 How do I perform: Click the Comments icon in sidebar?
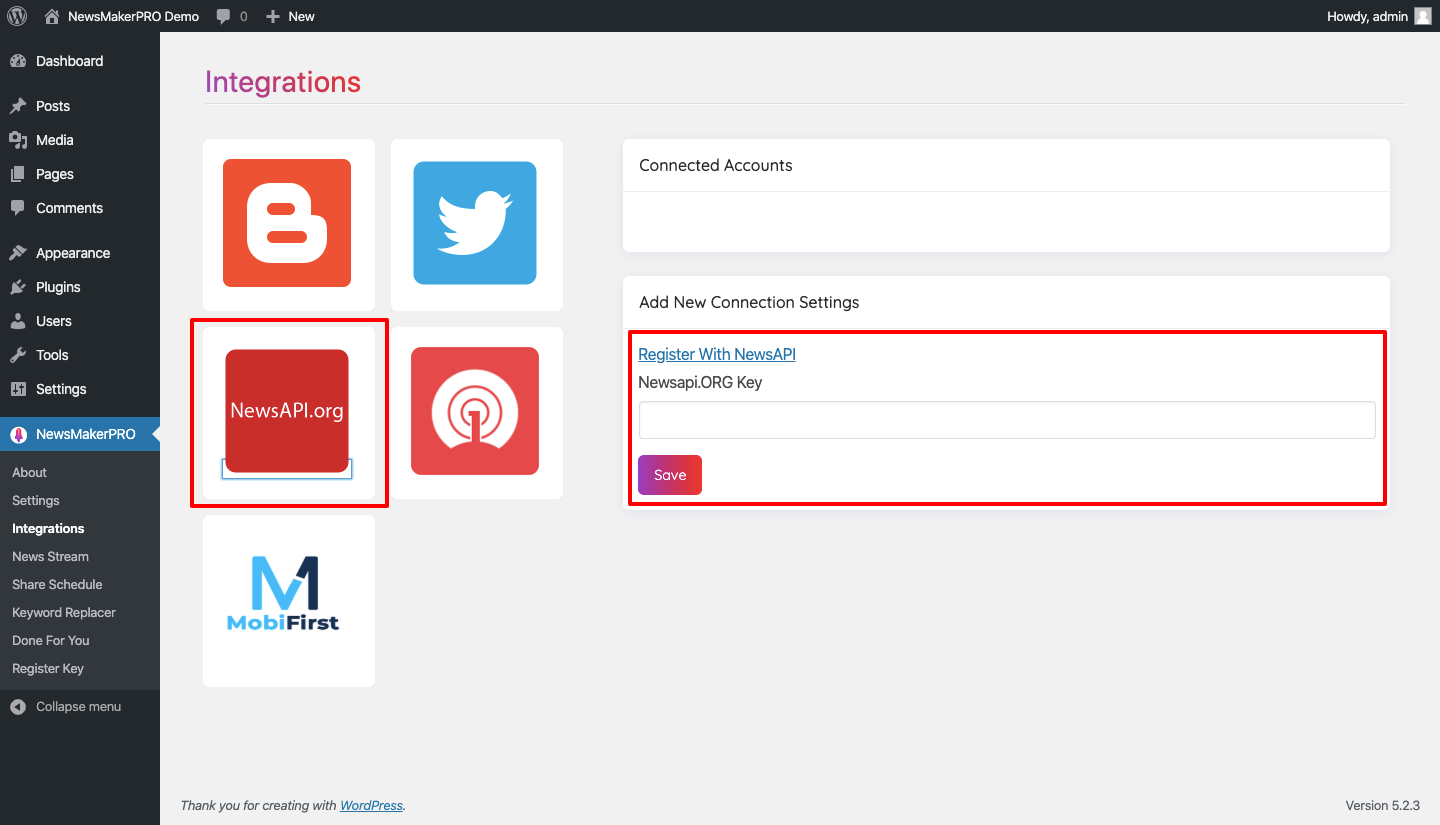coord(18,208)
